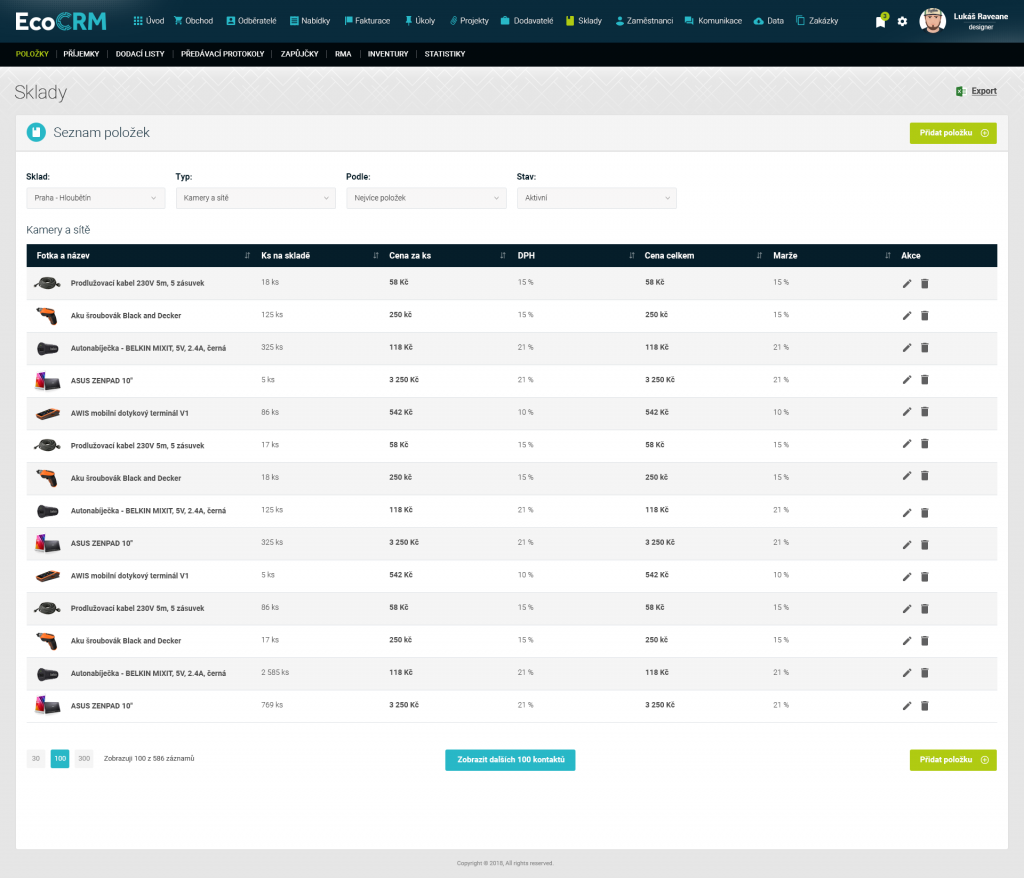This screenshot has width=1024, height=878.
Task: Click the Excel icon beside Export
Action: tap(960, 91)
